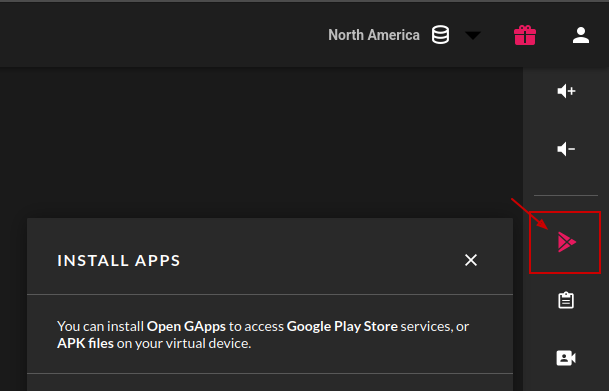Click the database region icon
This screenshot has width=609, height=391.
440,35
